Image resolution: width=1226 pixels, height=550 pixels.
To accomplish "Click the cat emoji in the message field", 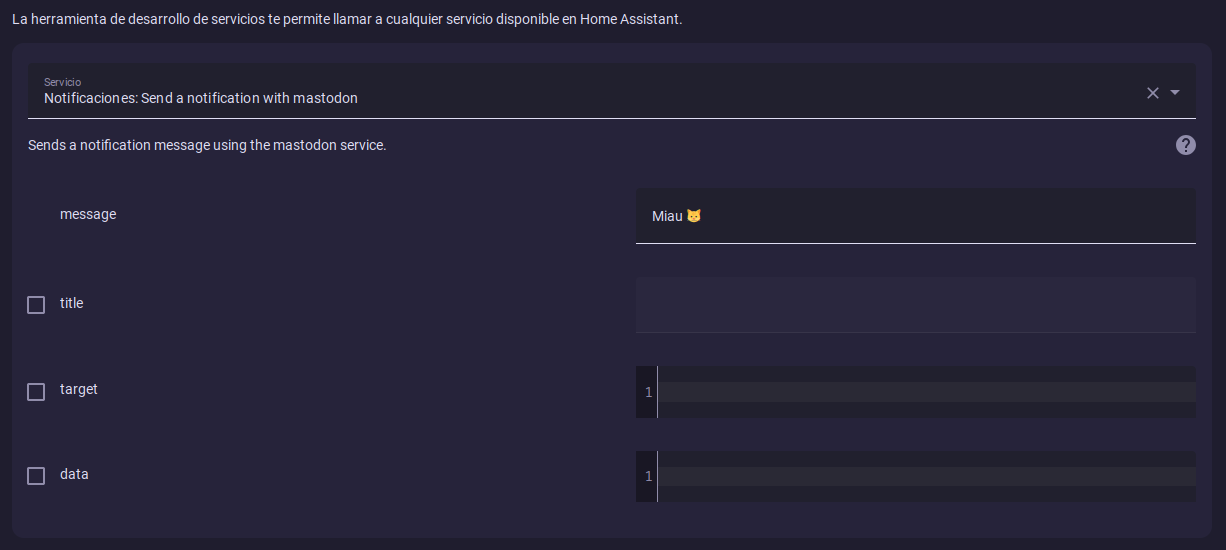I will pyautogui.click(x=694, y=216).
